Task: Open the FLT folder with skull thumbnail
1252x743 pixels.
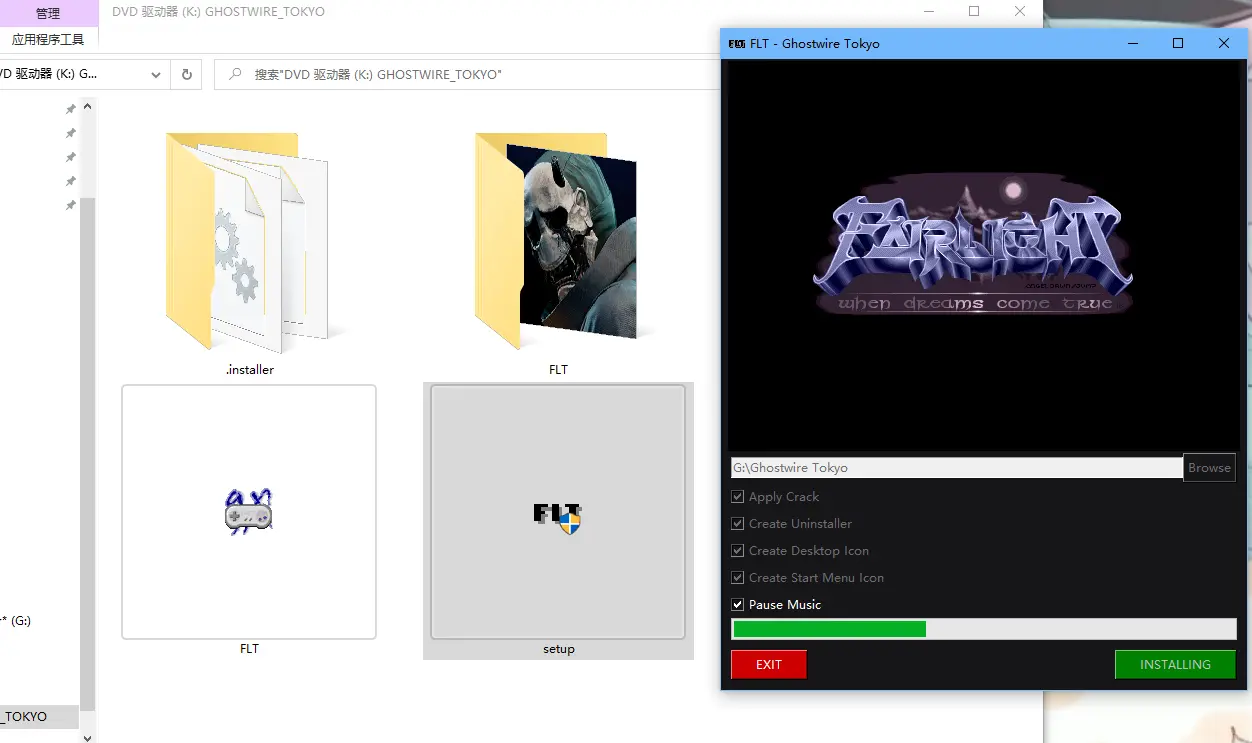Action: coord(558,243)
